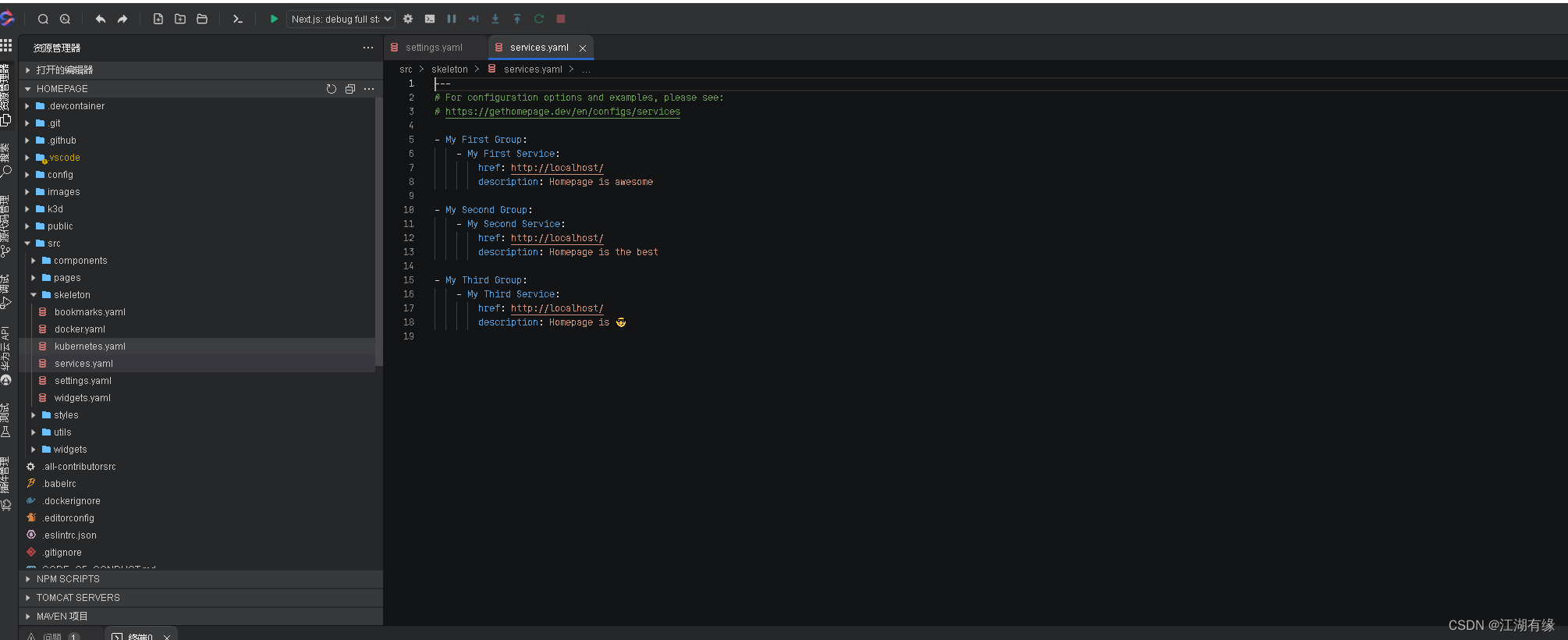1568x640 pixels.
Task: Open widgets.yaml in the file tree
Action: point(83,398)
